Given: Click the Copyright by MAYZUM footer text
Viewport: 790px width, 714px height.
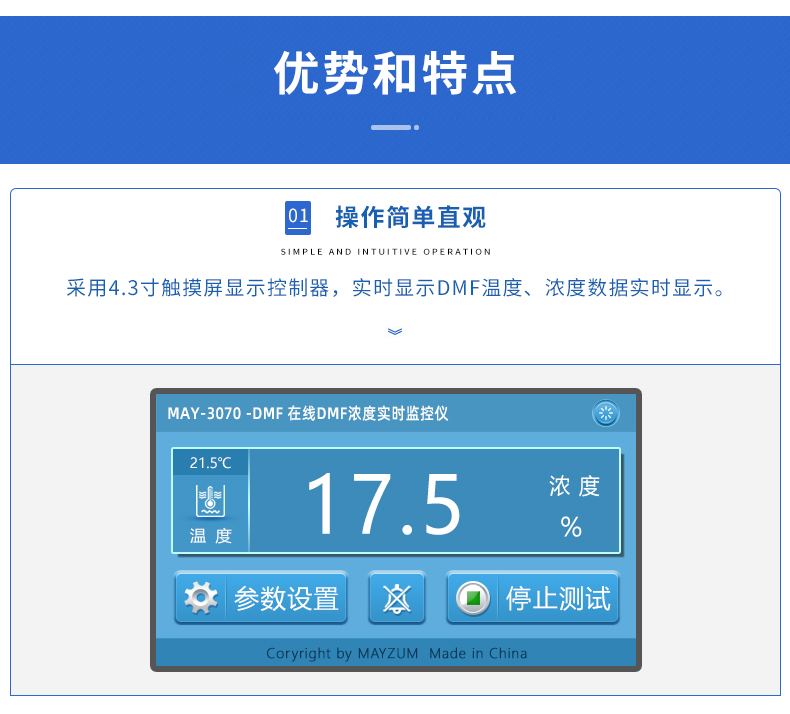Looking at the screenshot, I should pyautogui.click(x=396, y=653).
